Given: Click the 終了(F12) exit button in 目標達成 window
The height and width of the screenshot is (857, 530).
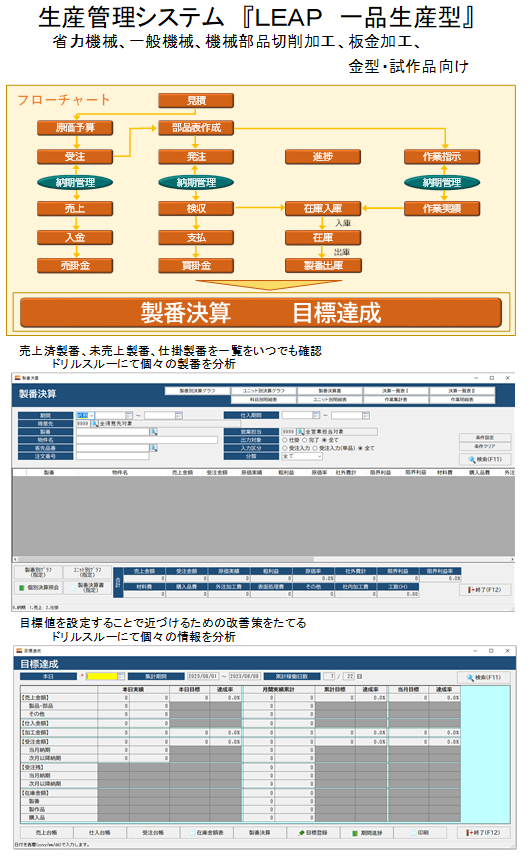Looking at the screenshot, I should [484, 832].
